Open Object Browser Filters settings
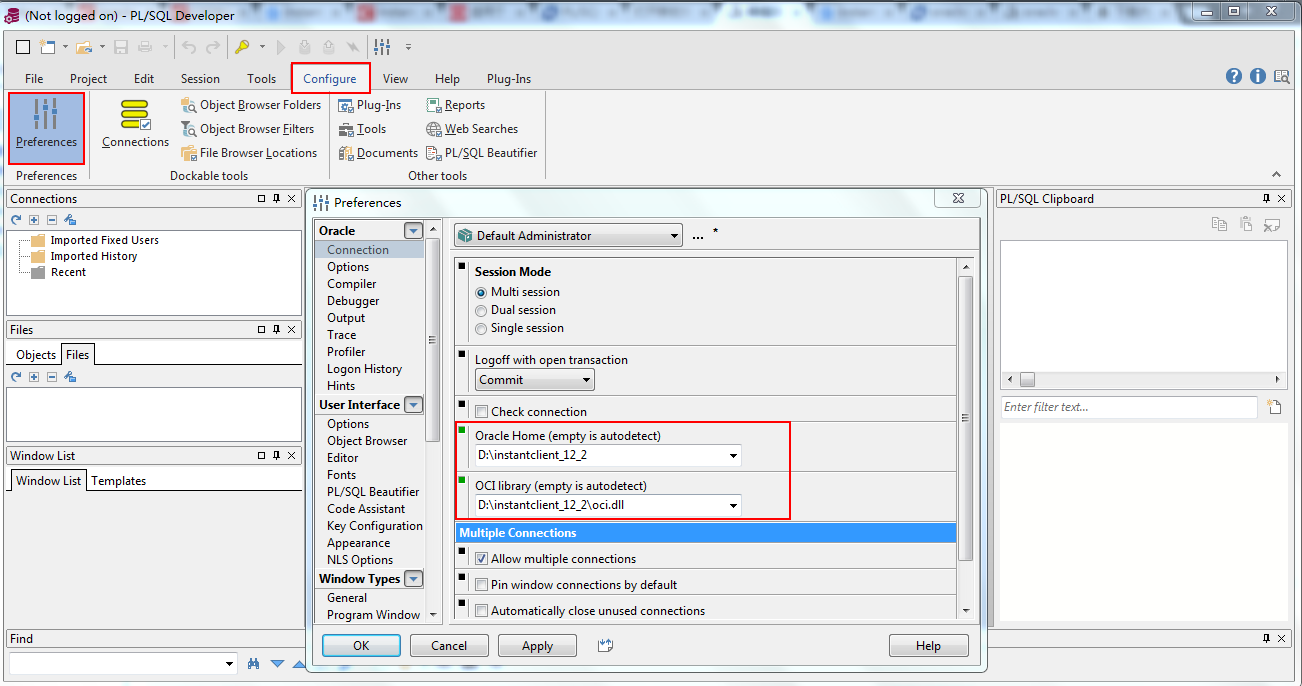The image size is (1302, 686). click(248, 129)
